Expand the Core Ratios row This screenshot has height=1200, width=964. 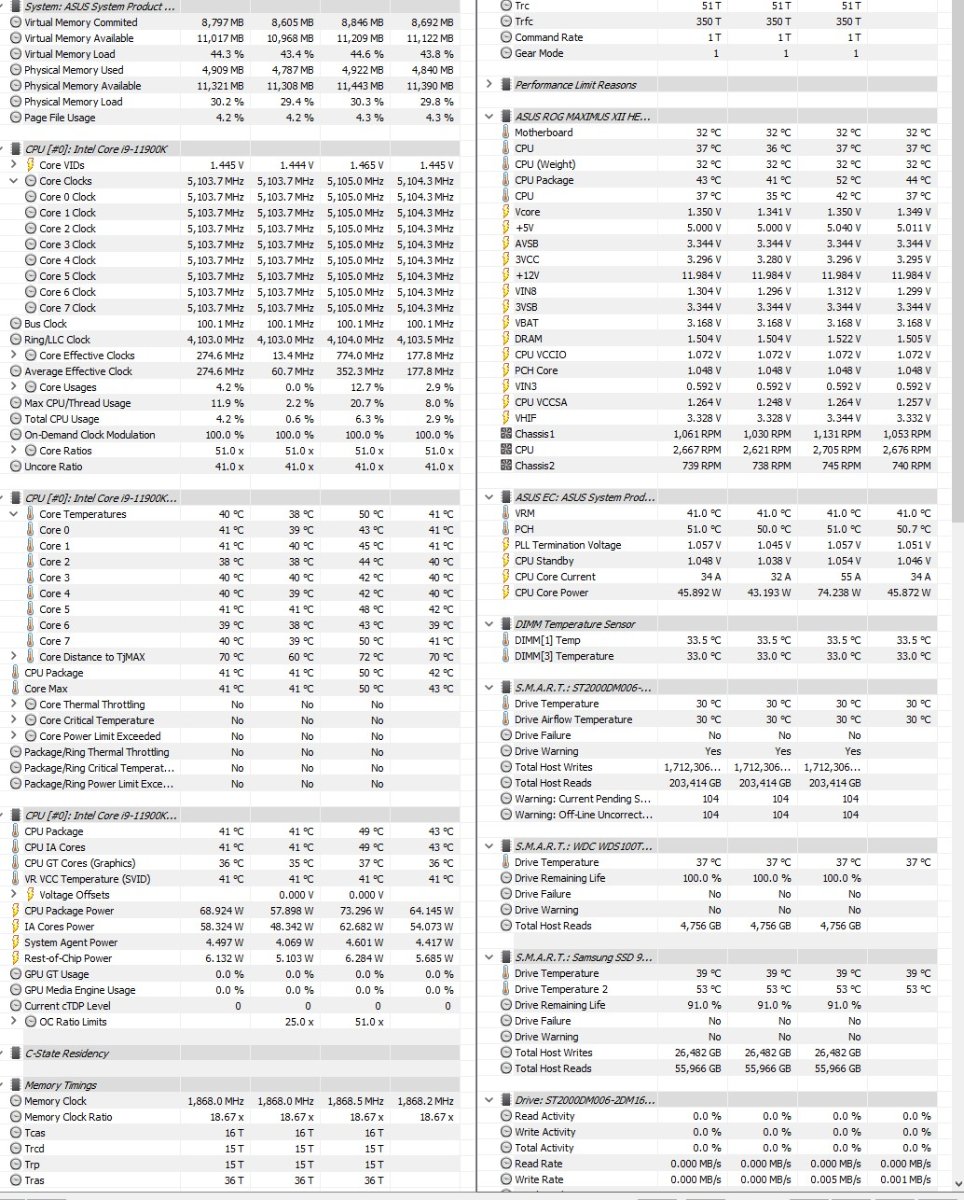pos(14,451)
